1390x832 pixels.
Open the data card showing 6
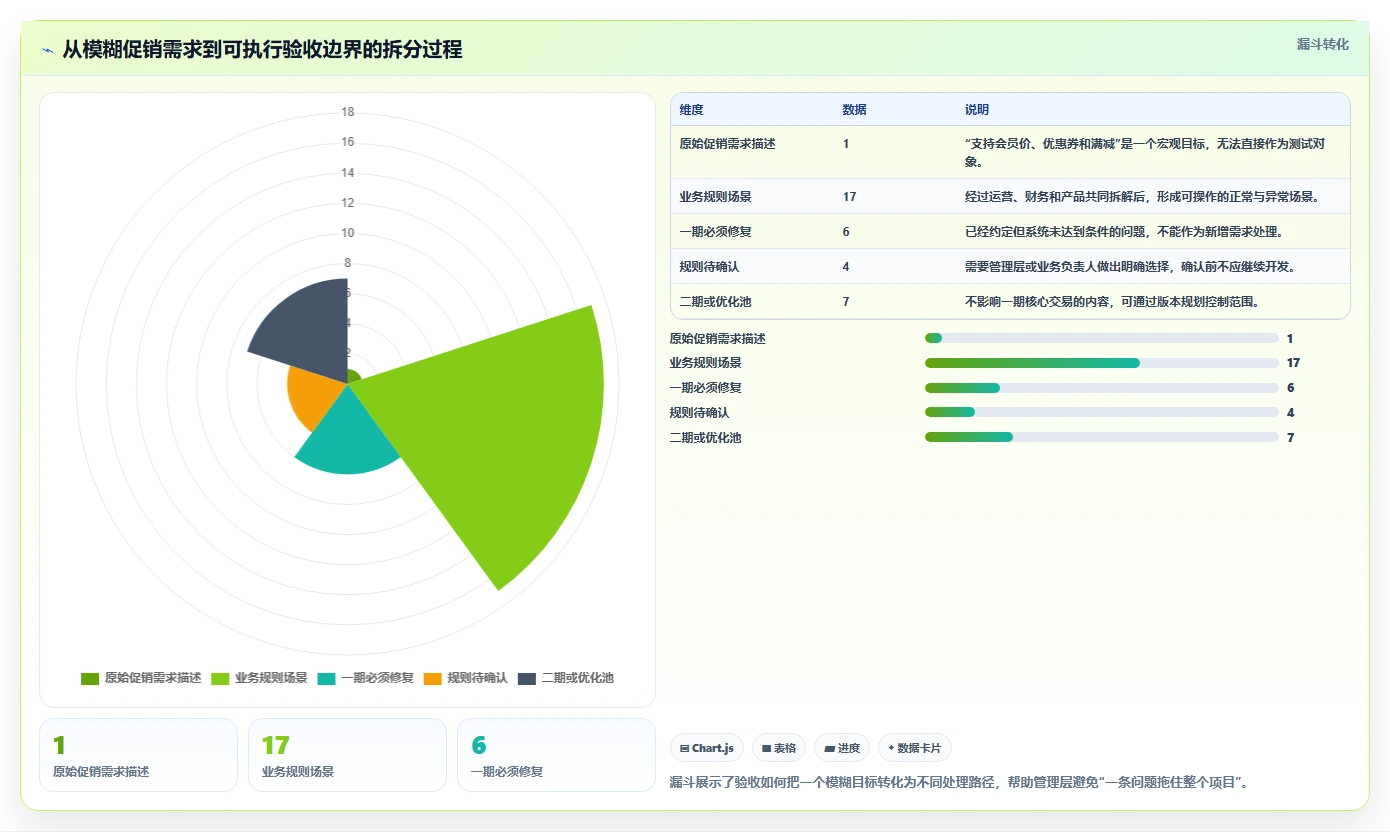click(x=556, y=755)
